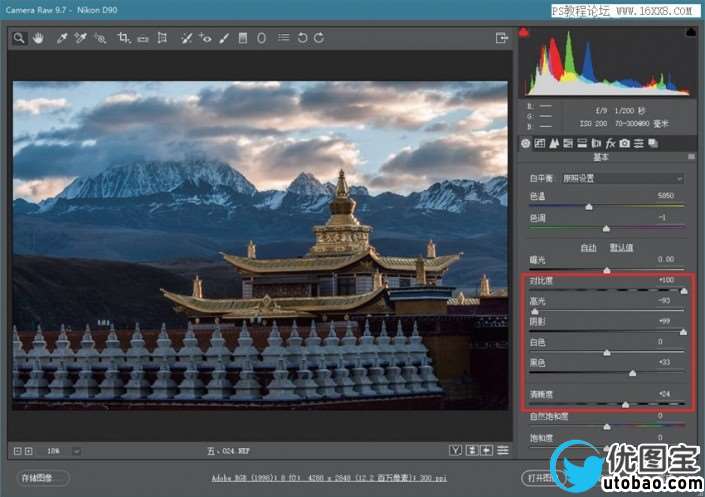Click the color temperature slider handle
The width and height of the screenshot is (705, 497).
tap(590, 206)
